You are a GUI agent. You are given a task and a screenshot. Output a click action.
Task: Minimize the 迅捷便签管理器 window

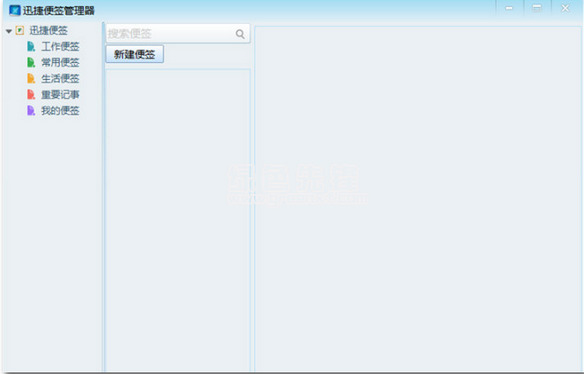(509, 8)
